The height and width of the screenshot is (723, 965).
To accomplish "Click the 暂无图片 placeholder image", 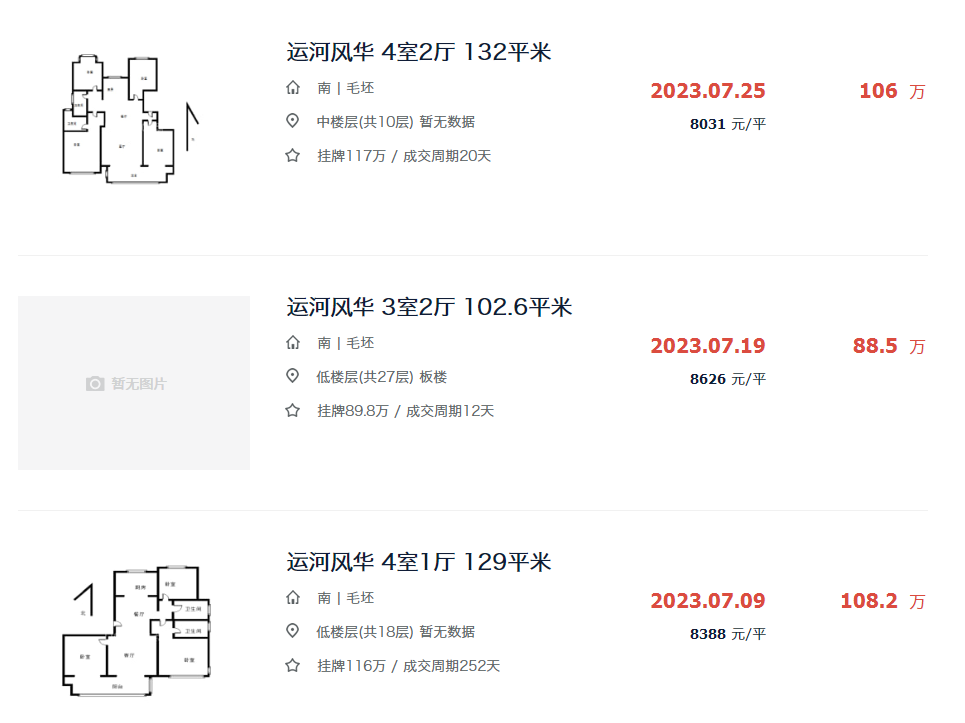I will (134, 383).
